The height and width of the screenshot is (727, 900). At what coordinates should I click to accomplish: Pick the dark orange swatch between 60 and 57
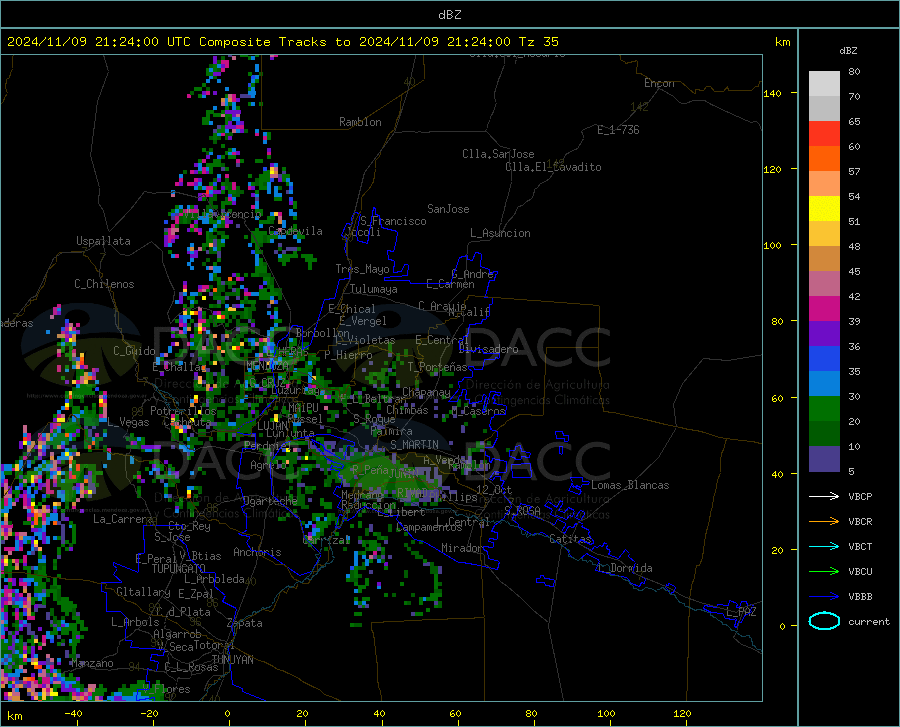coord(824,159)
